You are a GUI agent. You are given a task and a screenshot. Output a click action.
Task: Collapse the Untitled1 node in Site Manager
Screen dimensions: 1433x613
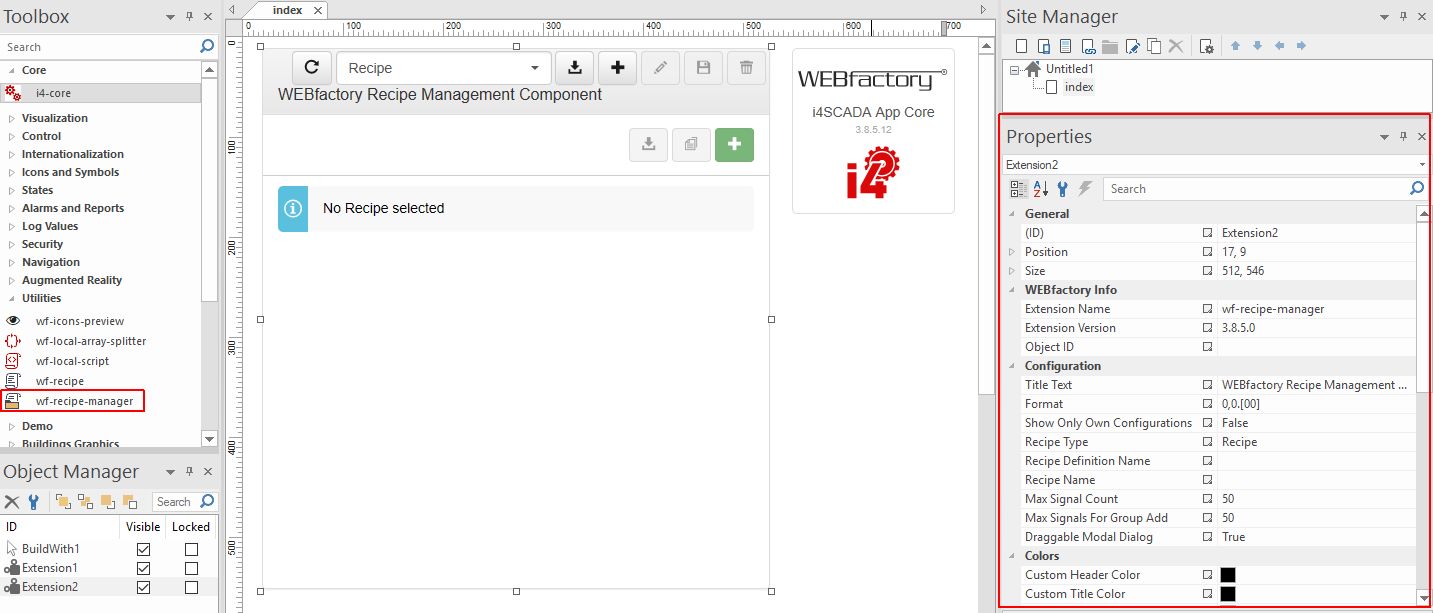coord(1014,69)
